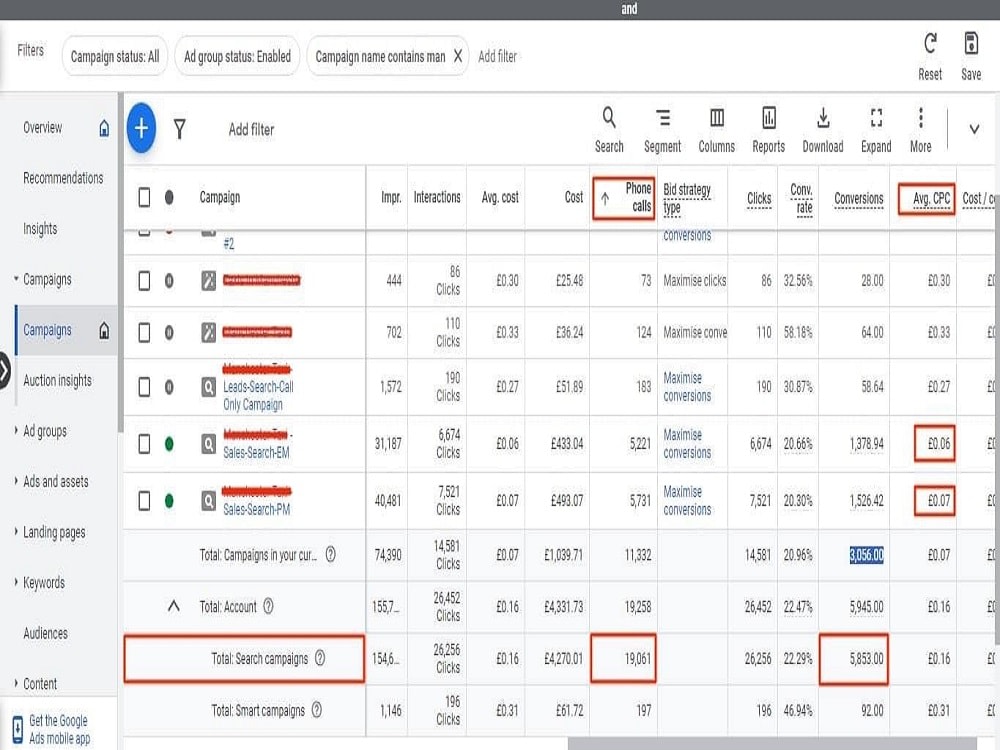
Task: Toggle status dot of Sales-Search-PM campaign
Action: 169,501
